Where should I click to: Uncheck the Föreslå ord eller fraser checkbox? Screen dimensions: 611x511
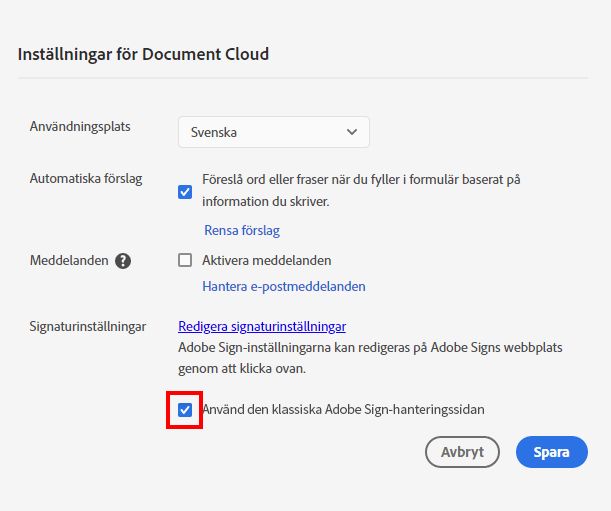(x=185, y=192)
